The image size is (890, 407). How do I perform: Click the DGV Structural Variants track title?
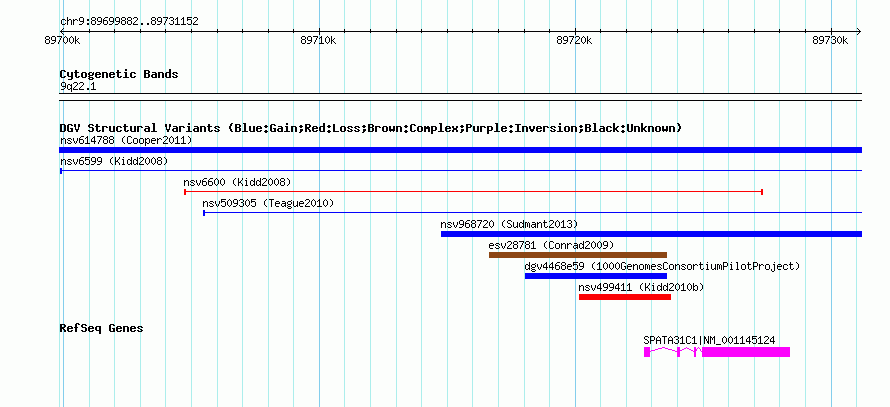pyautogui.click(x=370, y=128)
